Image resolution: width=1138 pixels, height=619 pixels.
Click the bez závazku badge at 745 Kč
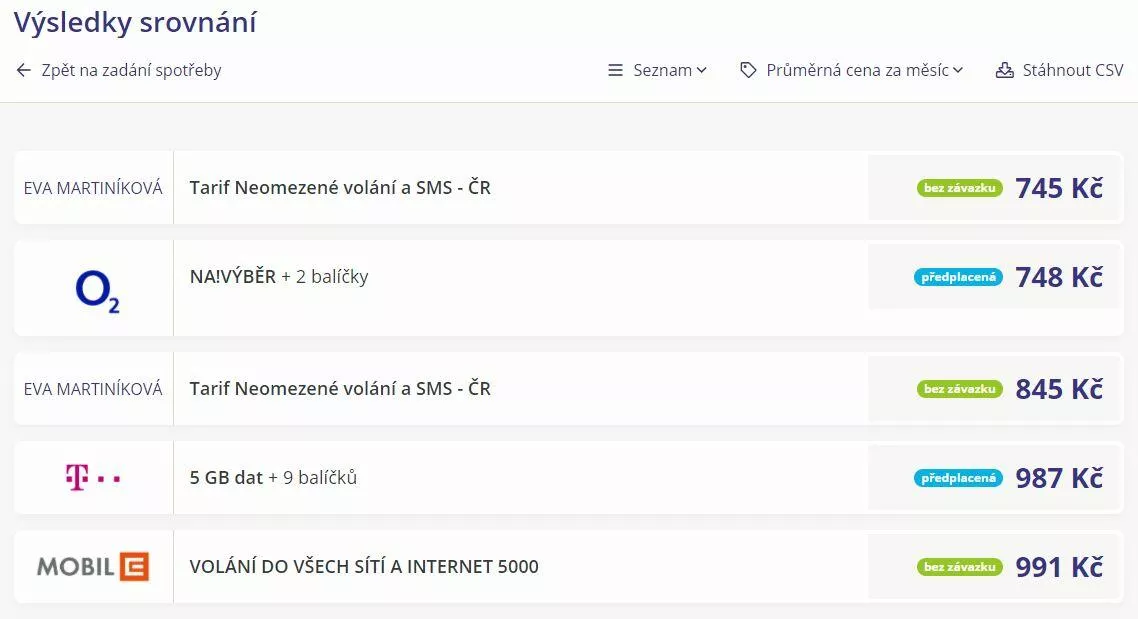tap(959, 188)
